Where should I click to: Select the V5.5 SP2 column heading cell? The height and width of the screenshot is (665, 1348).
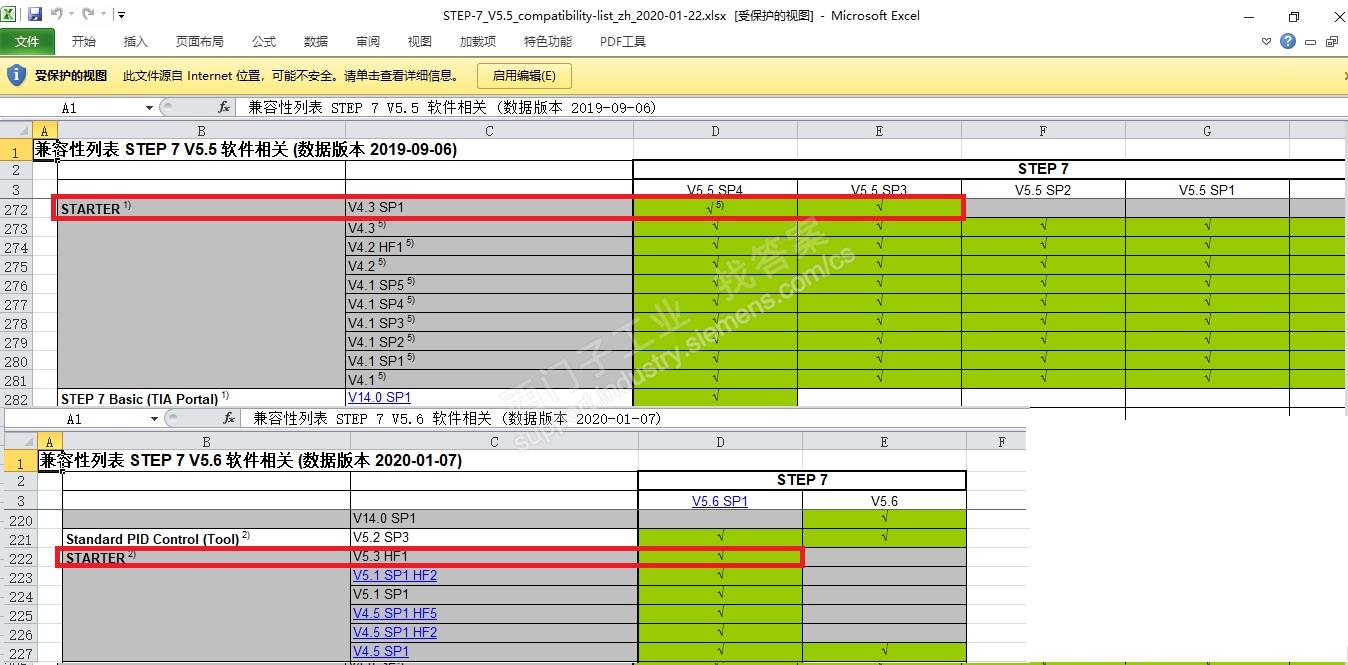pyautogui.click(x=1043, y=189)
